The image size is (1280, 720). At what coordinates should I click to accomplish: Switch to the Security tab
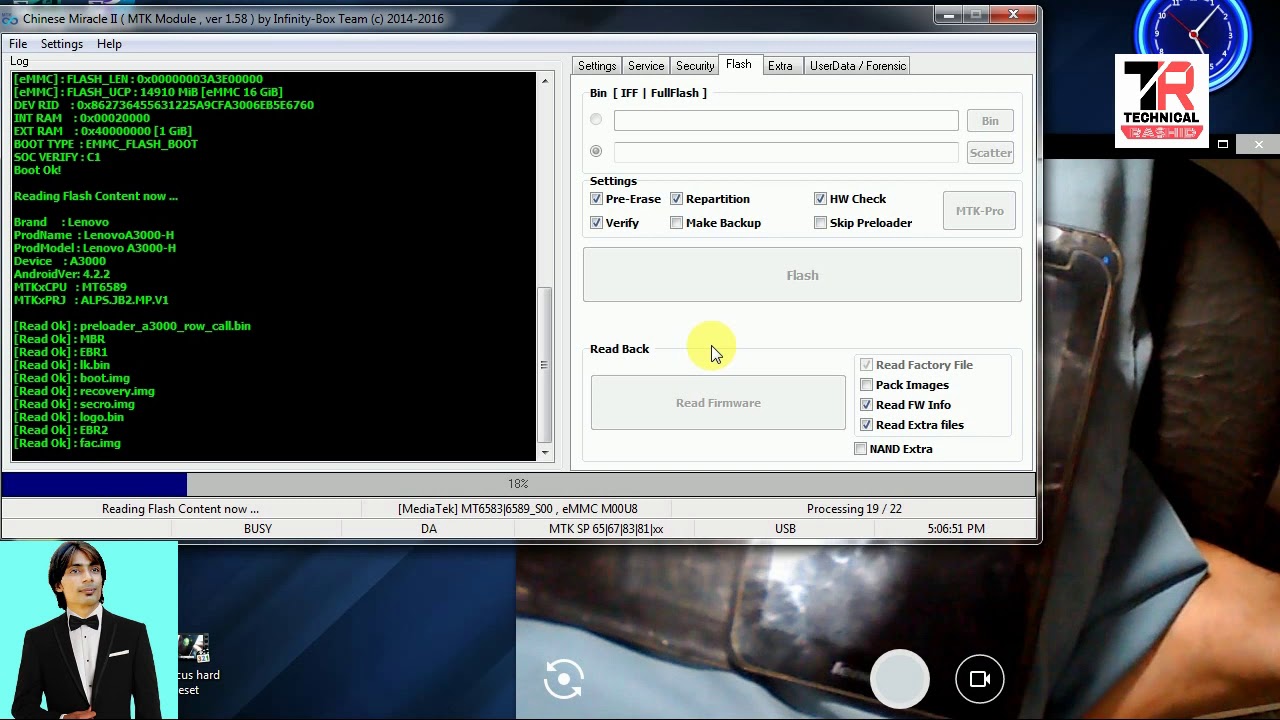coord(695,66)
